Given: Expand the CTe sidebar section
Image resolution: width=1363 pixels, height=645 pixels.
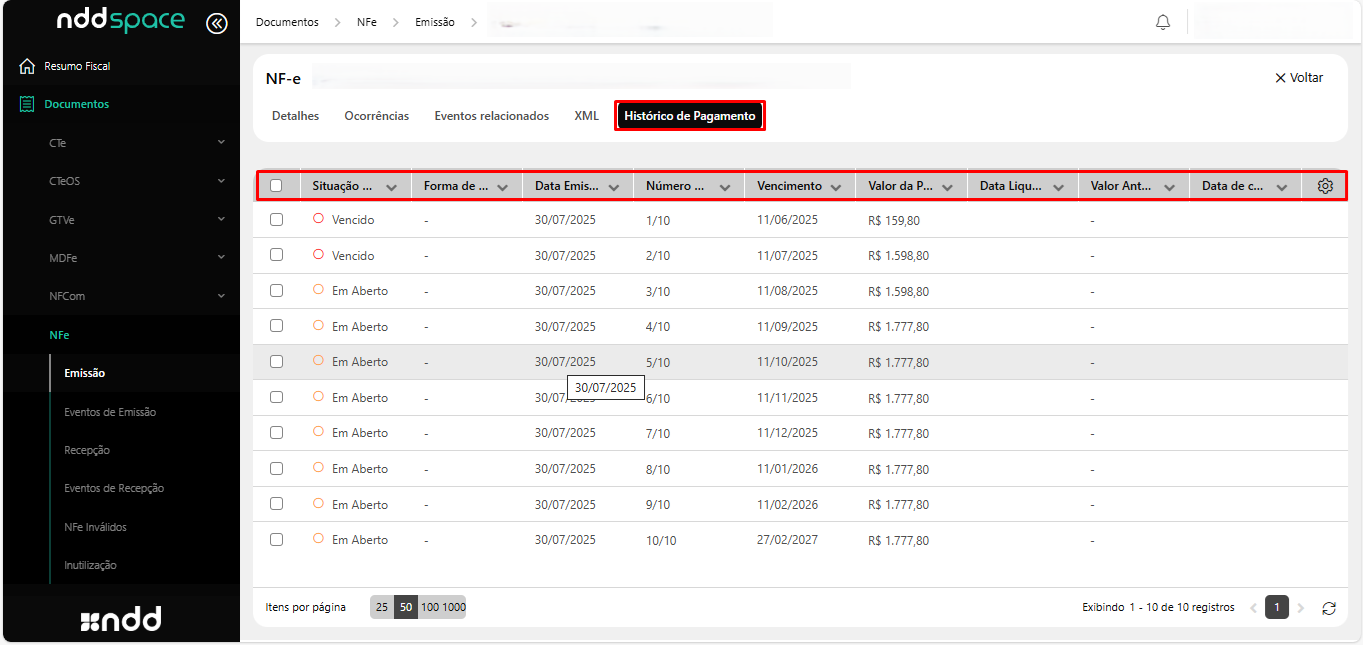Looking at the screenshot, I should pos(221,143).
